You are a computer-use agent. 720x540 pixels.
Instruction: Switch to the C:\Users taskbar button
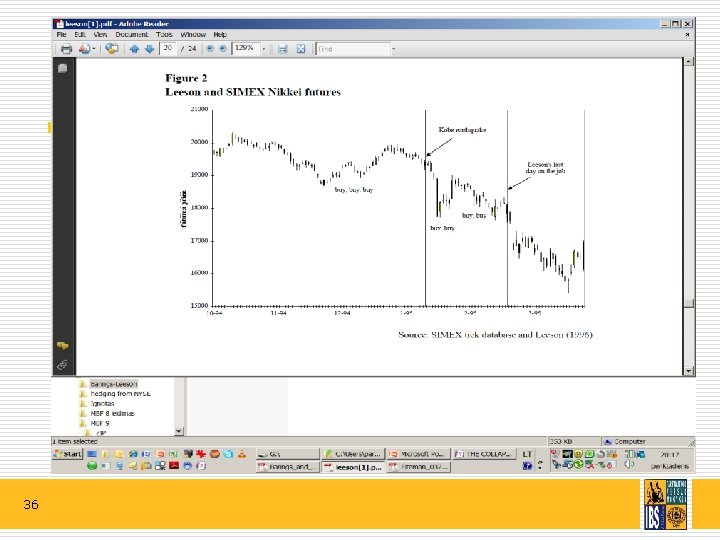(x=353, y=454)
